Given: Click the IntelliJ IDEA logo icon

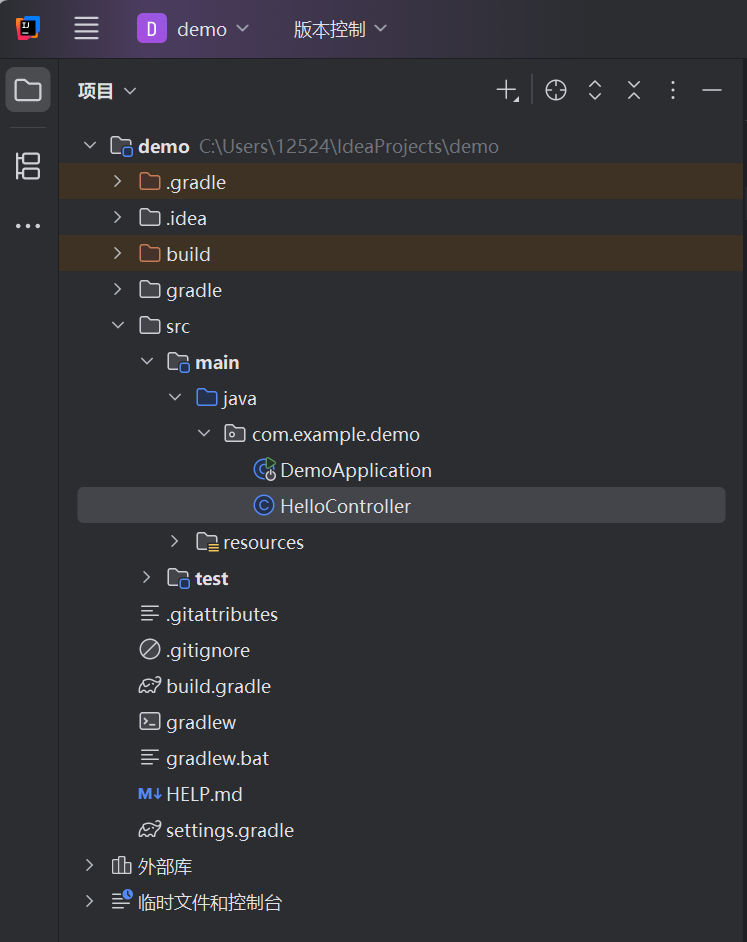Looking at the screenshot, I should click(x=27, y=28).
